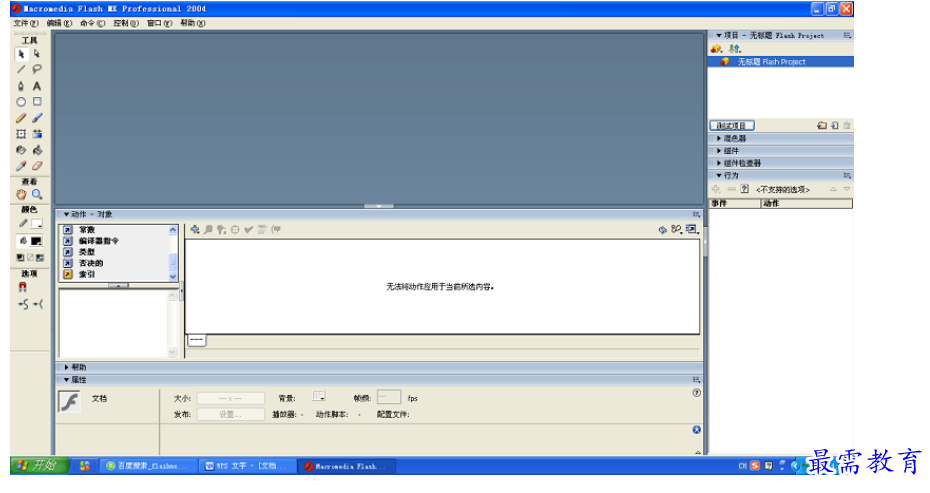Select the Pen tool
The width and height of the screenshot is (930, 493).
click(21, 86)
